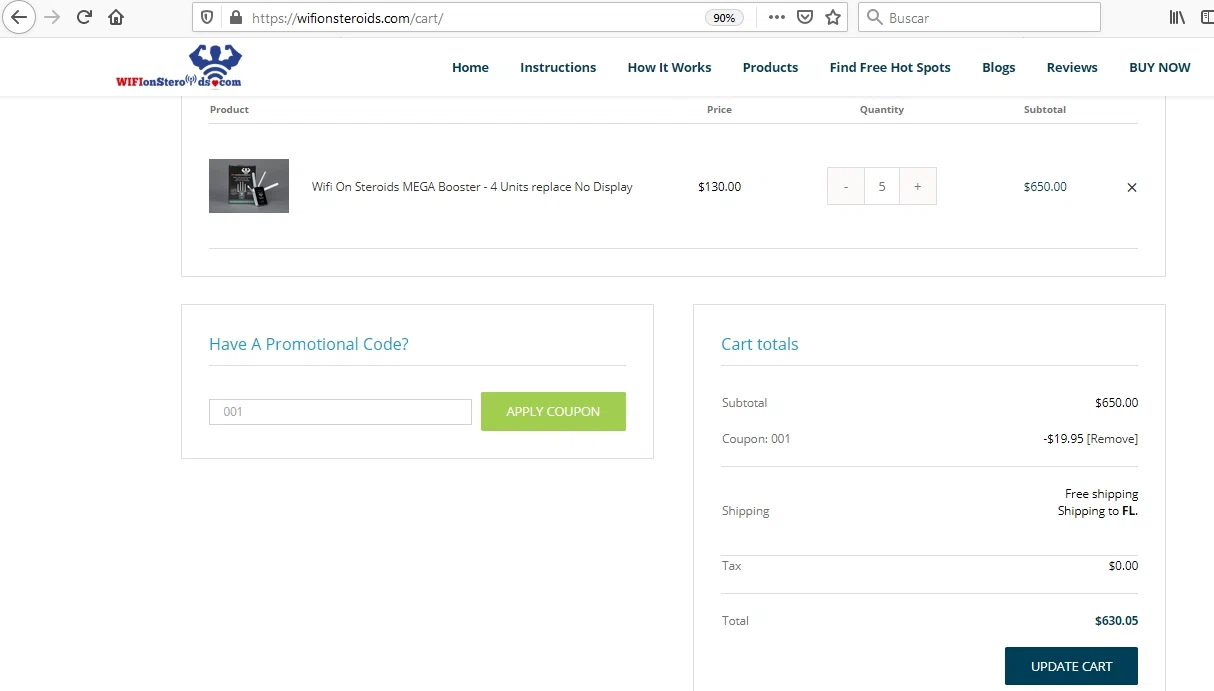
Task: Click the $650.00 subtotal in product row
Action: pyautogui.click(x=1045, y=187)
